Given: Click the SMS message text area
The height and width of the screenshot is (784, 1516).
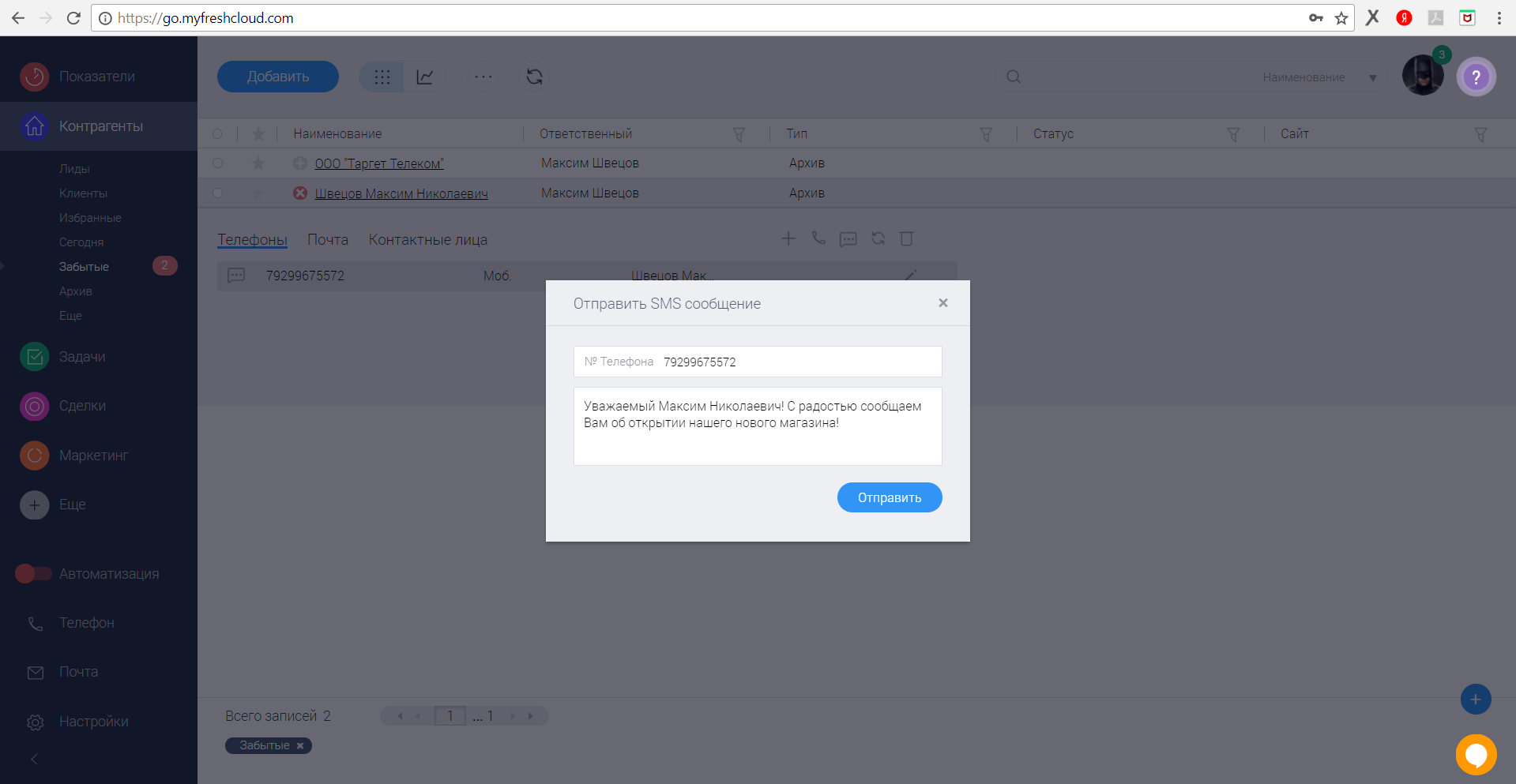Looking at the screenshot, I should coord(758,426).
